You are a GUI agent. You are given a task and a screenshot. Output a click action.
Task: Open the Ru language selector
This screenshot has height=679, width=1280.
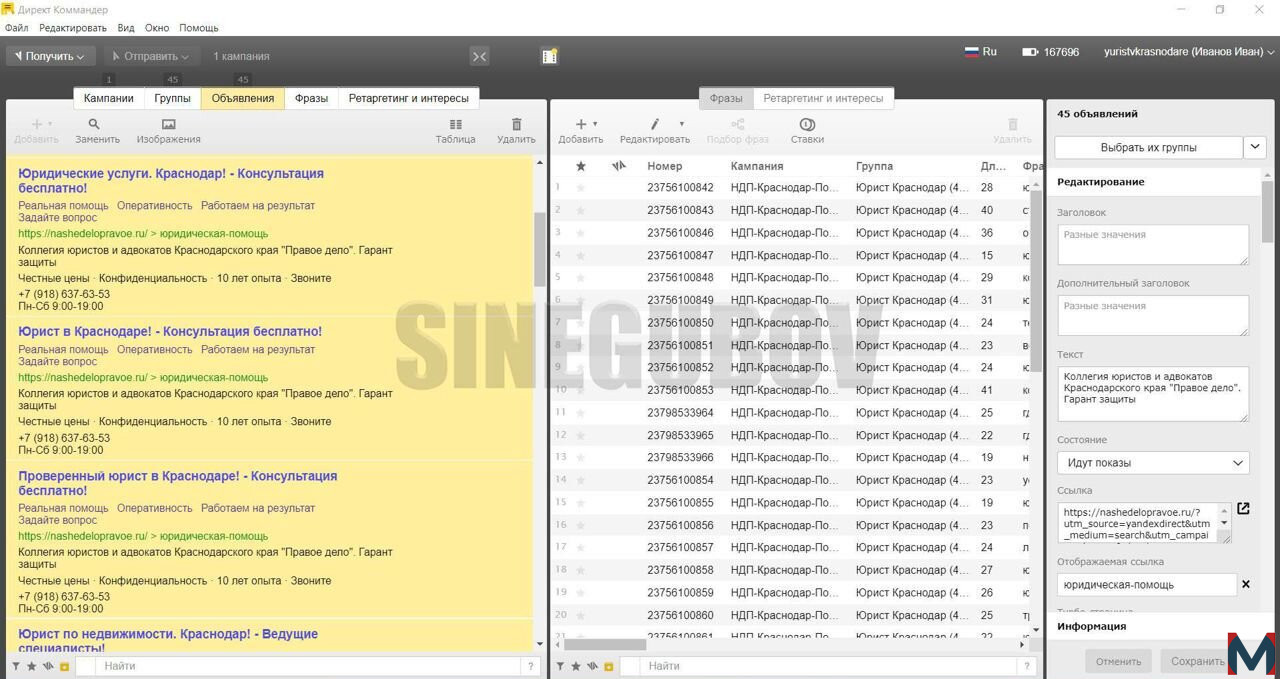pyautogui.click(x=980, y=52)
